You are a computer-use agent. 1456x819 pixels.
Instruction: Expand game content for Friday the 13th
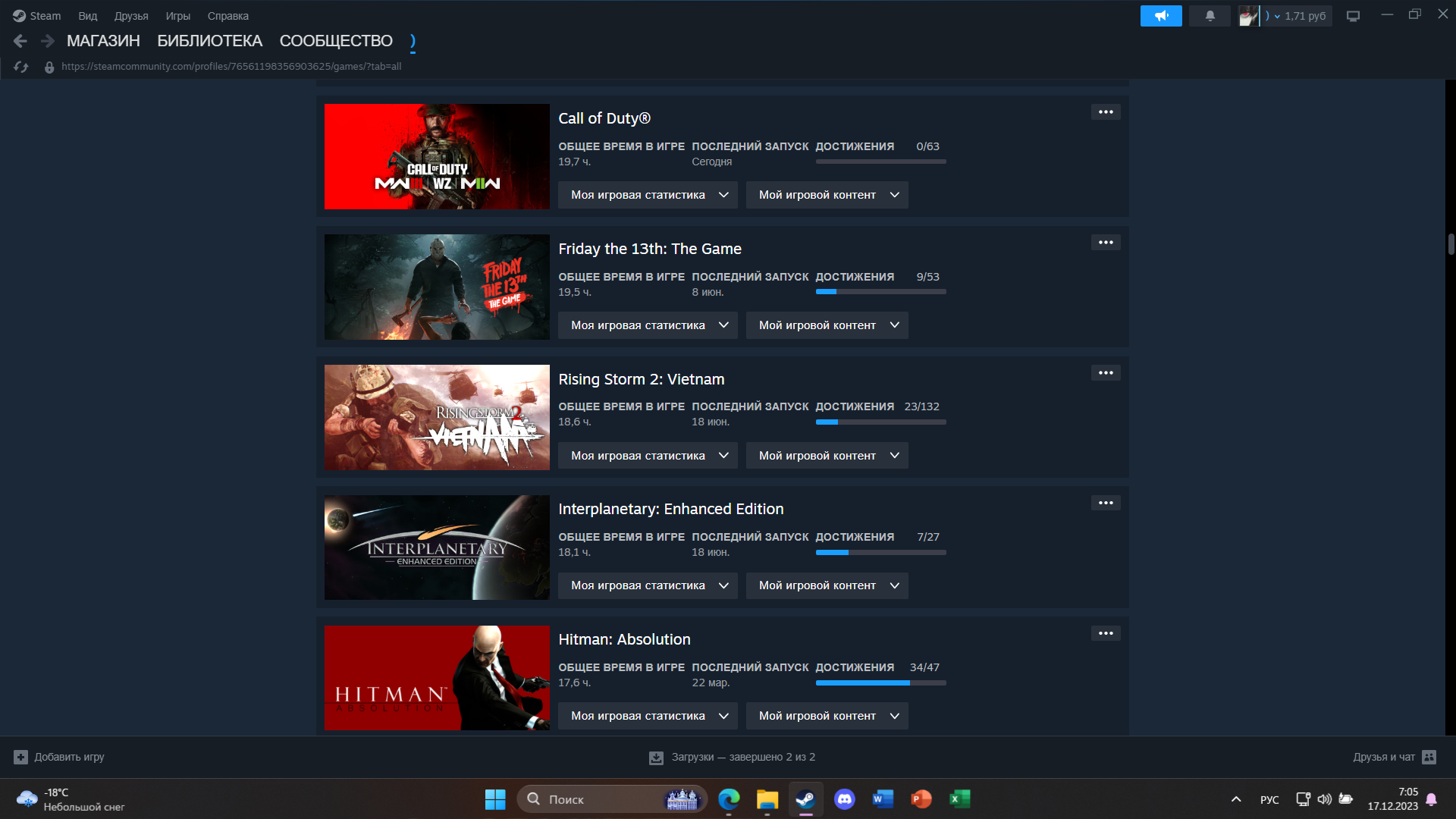[x=827, y=325]
